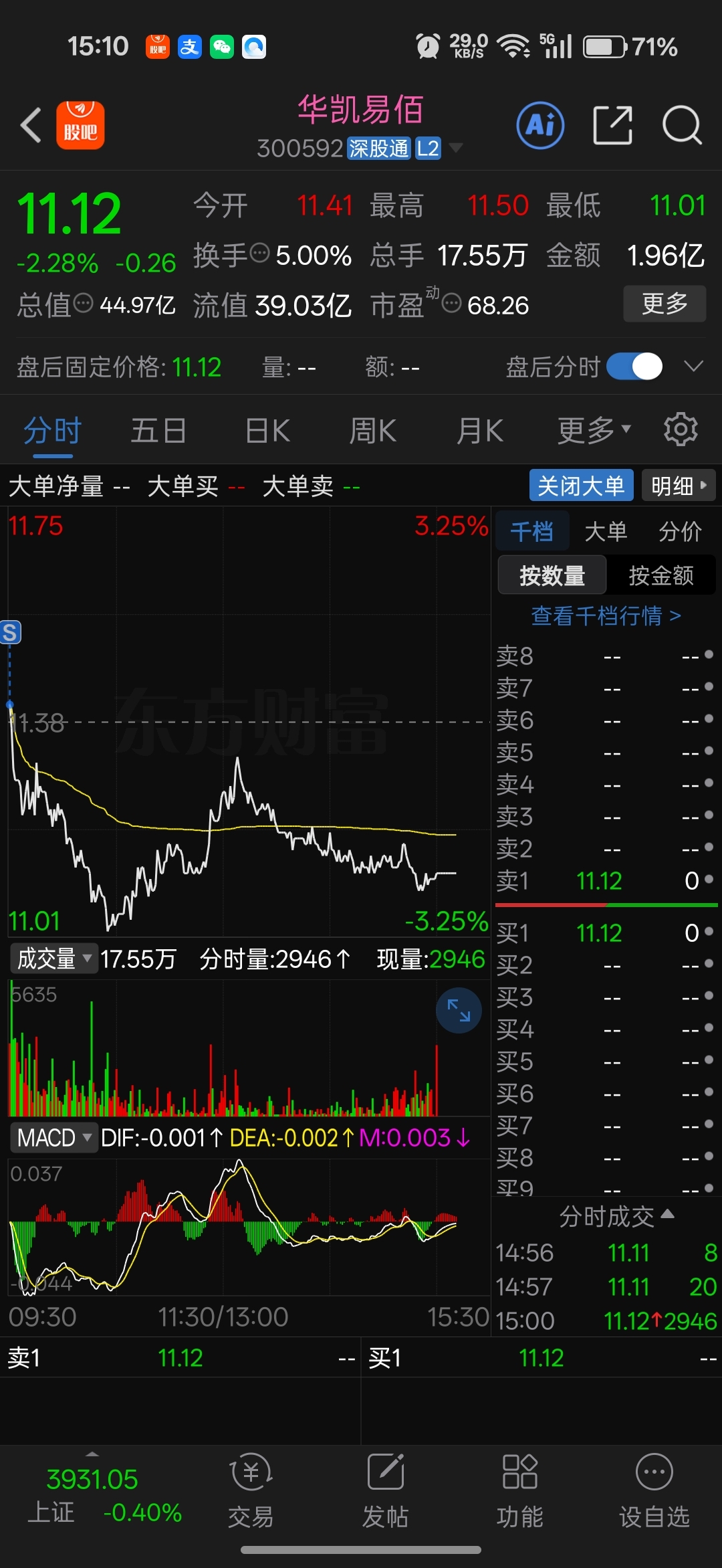Viewport: 722px width, 1568px height.
Task: Expand the after-hours panel chevron
Action: [694, 366]
